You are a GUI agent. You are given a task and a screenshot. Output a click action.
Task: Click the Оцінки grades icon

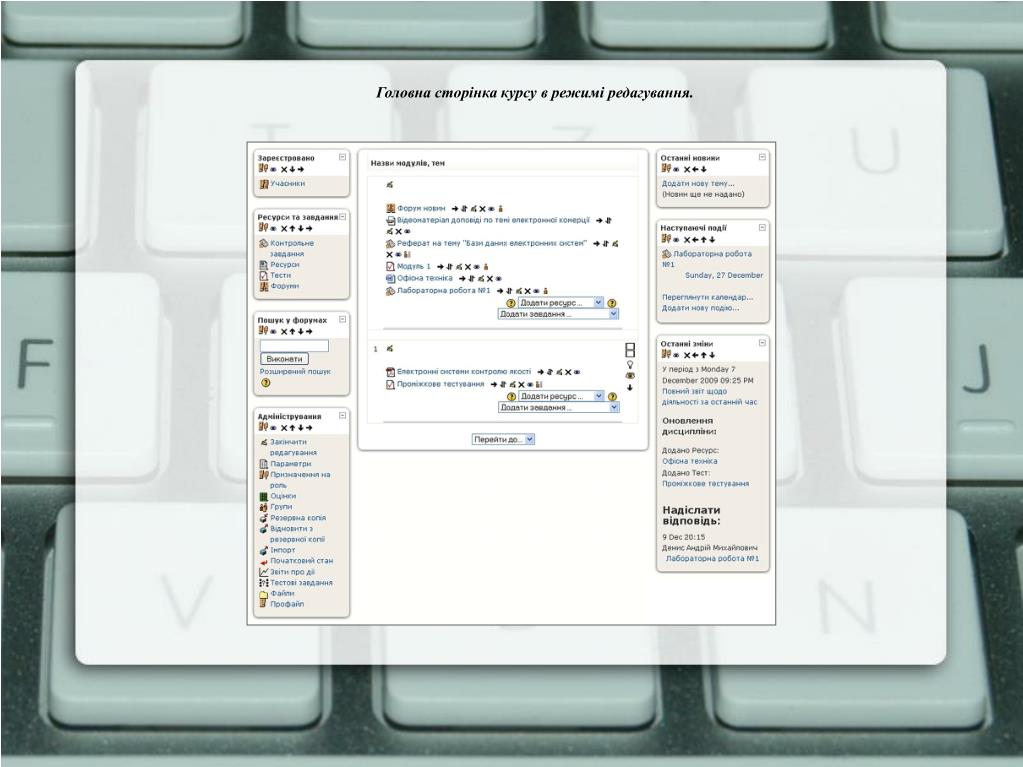coord(264,496)
